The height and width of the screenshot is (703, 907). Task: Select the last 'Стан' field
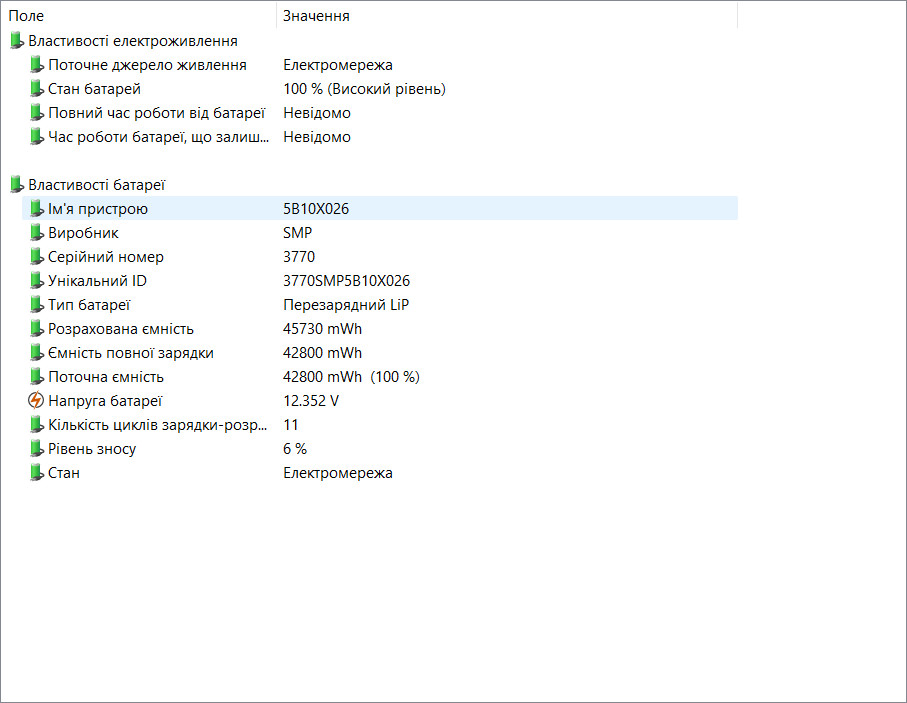coord(64,473)
